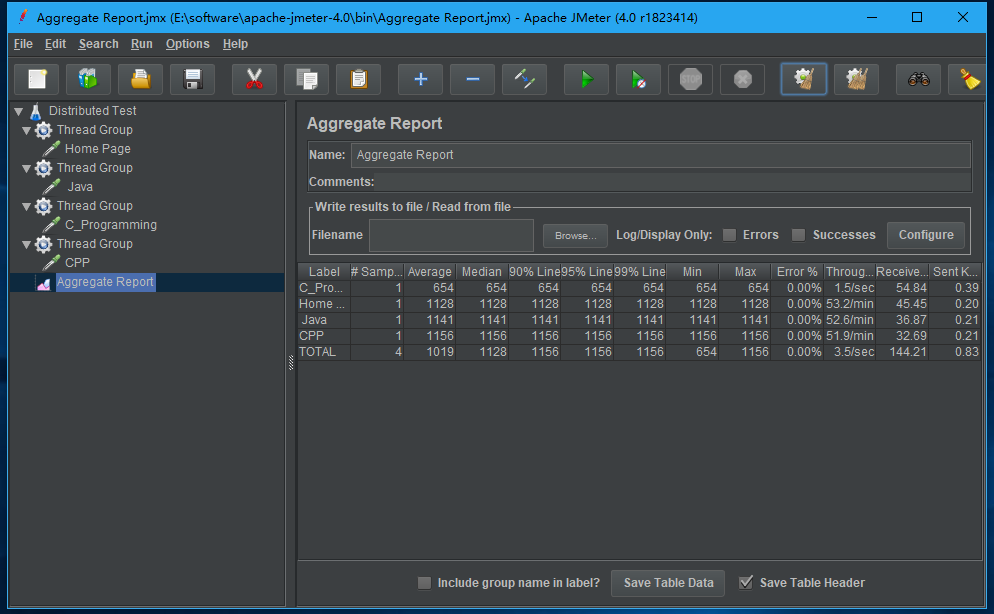Collapse the Thread Group containing CPP
Viewport: 994px width, 614px height.
(x=27, y=245)
